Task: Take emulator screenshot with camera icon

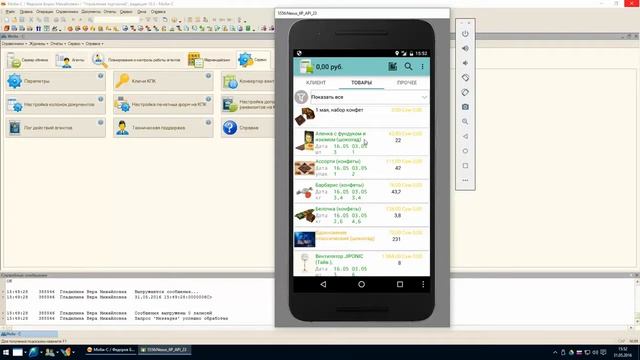Action: 465,107
